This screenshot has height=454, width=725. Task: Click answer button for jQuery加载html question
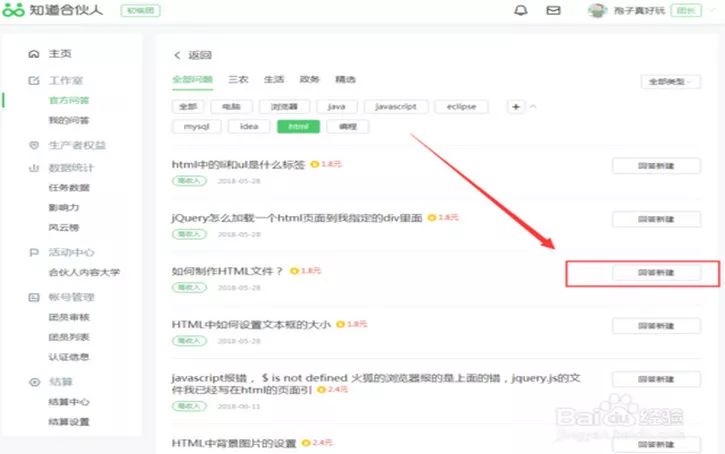pyautogui.click(x=656, y=219)
